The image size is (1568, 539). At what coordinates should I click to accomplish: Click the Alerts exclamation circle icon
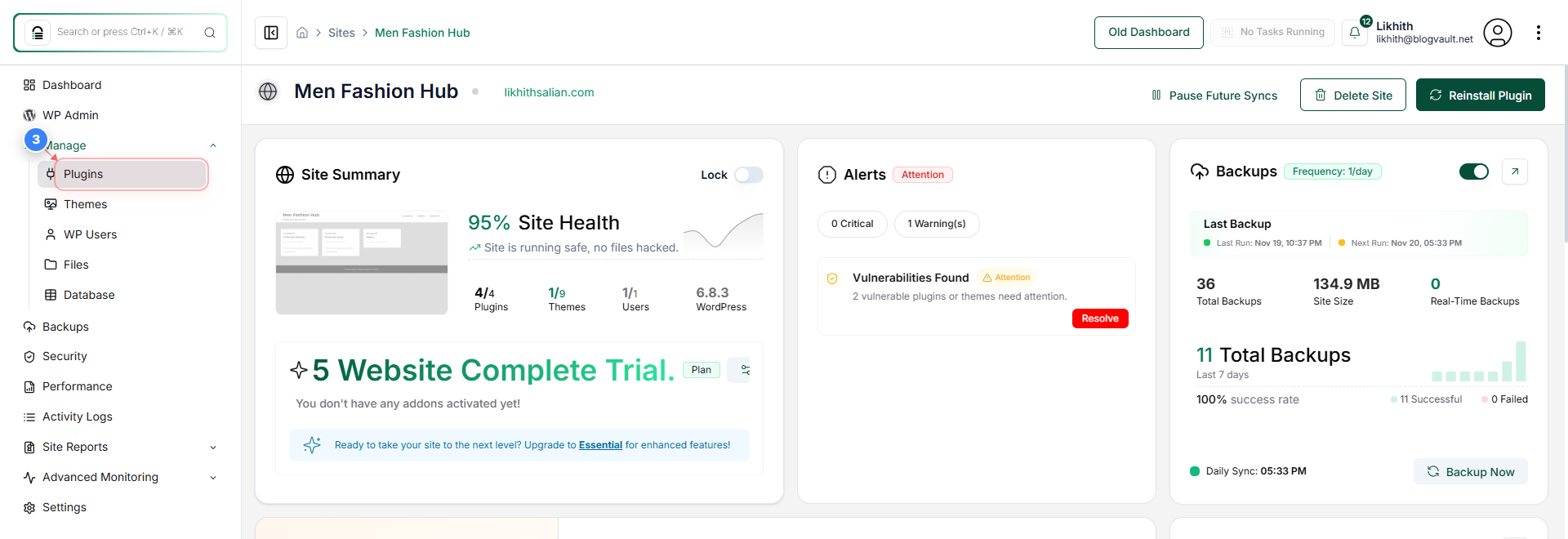827,175
